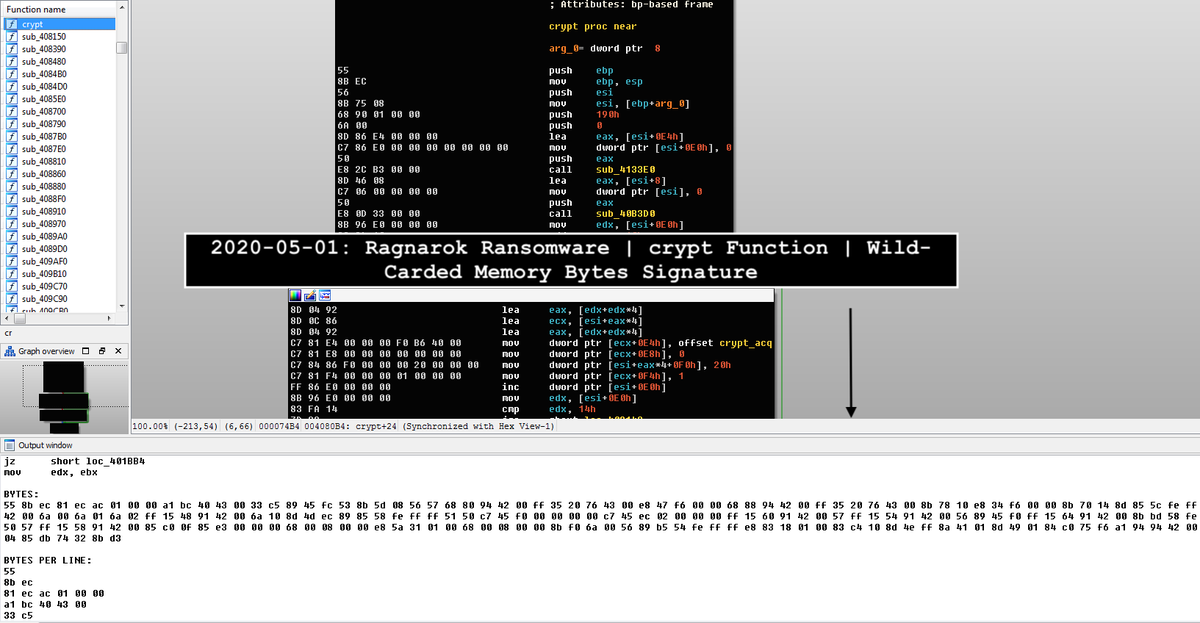
Task: Select function sub_4089A0
Action: click(60, 236)
